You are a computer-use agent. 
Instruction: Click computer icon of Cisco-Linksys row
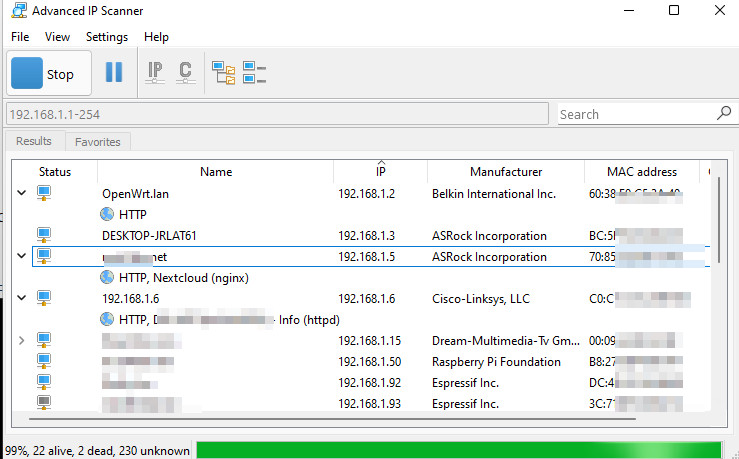pos(44,298)
